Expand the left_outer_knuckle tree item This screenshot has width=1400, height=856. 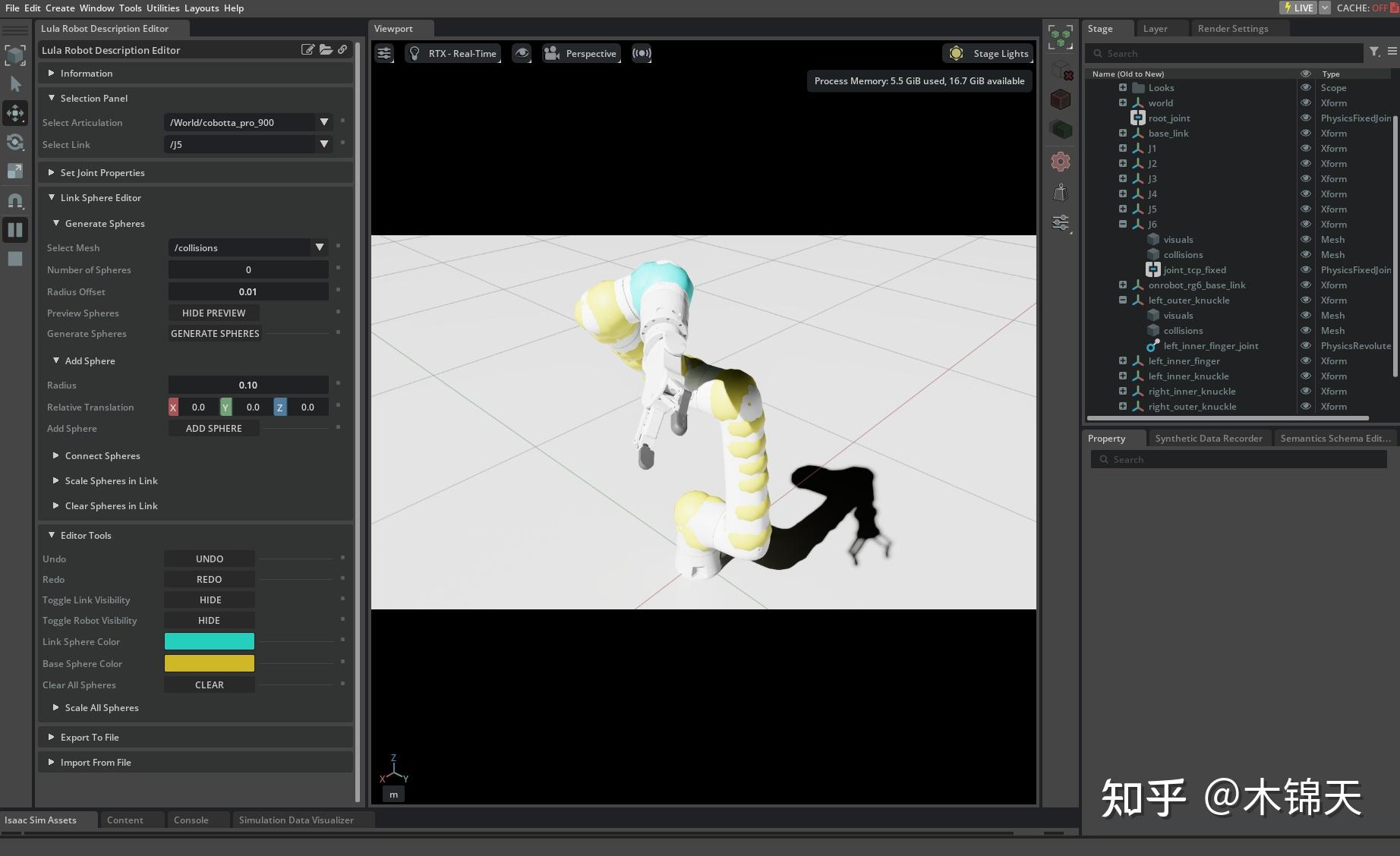1123,300
